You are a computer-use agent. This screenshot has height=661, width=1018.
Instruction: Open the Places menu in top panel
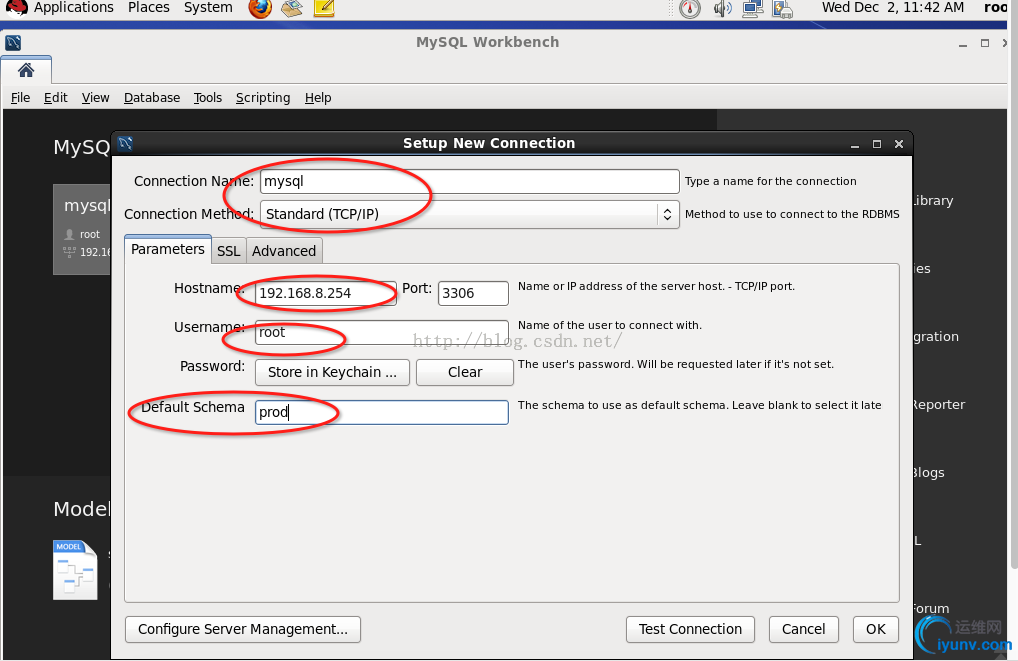tap(149, 8)
